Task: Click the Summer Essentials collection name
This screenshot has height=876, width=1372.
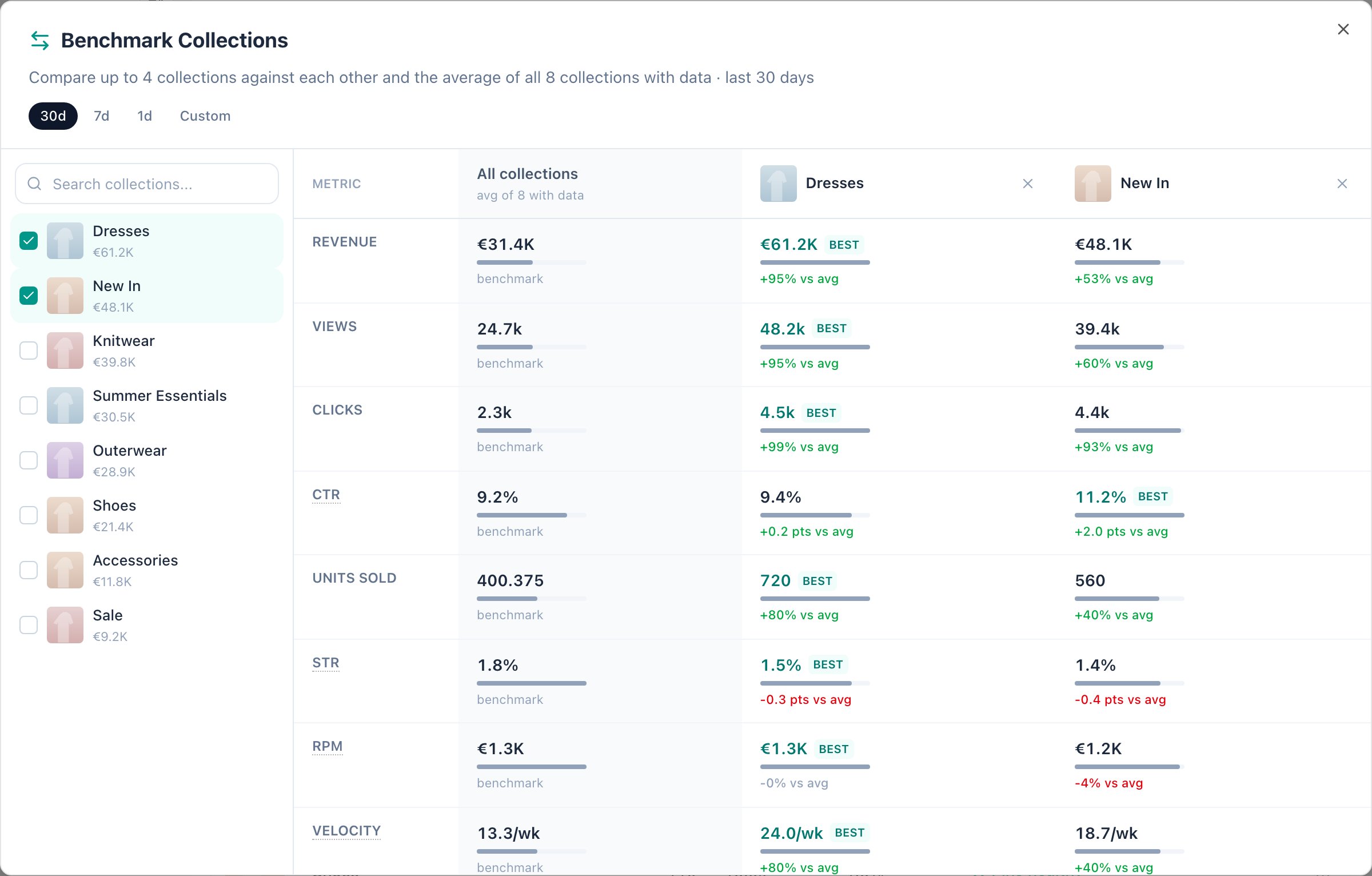Action: [159, 396]
